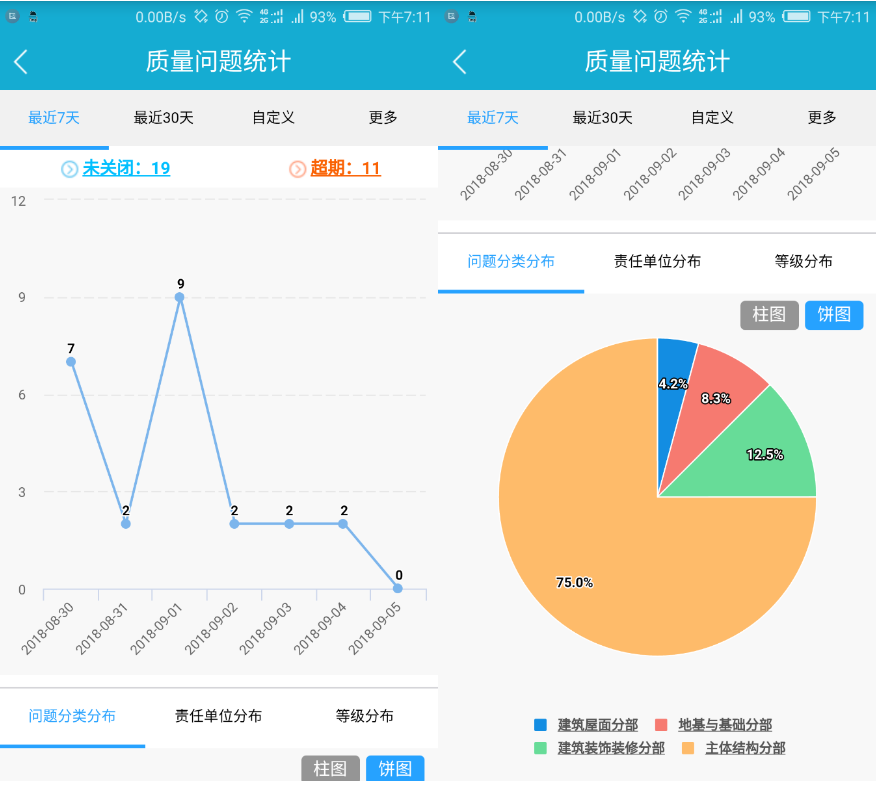Select 自定义 tab on left screen
This screenshot has height=787, width=876.
273,118
